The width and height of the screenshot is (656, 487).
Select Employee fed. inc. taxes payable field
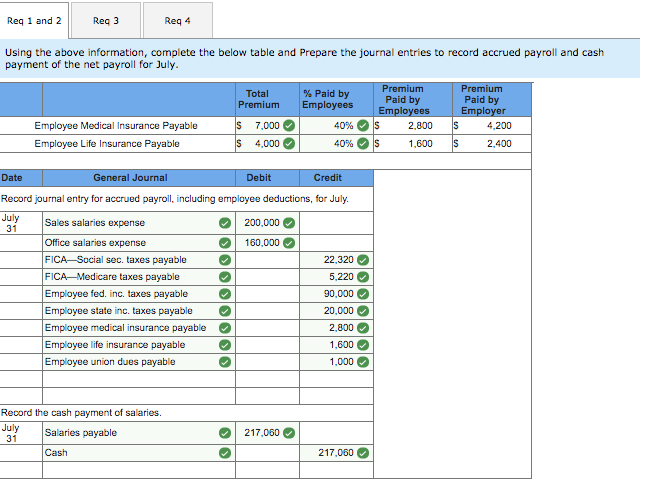tap(139, 294)
